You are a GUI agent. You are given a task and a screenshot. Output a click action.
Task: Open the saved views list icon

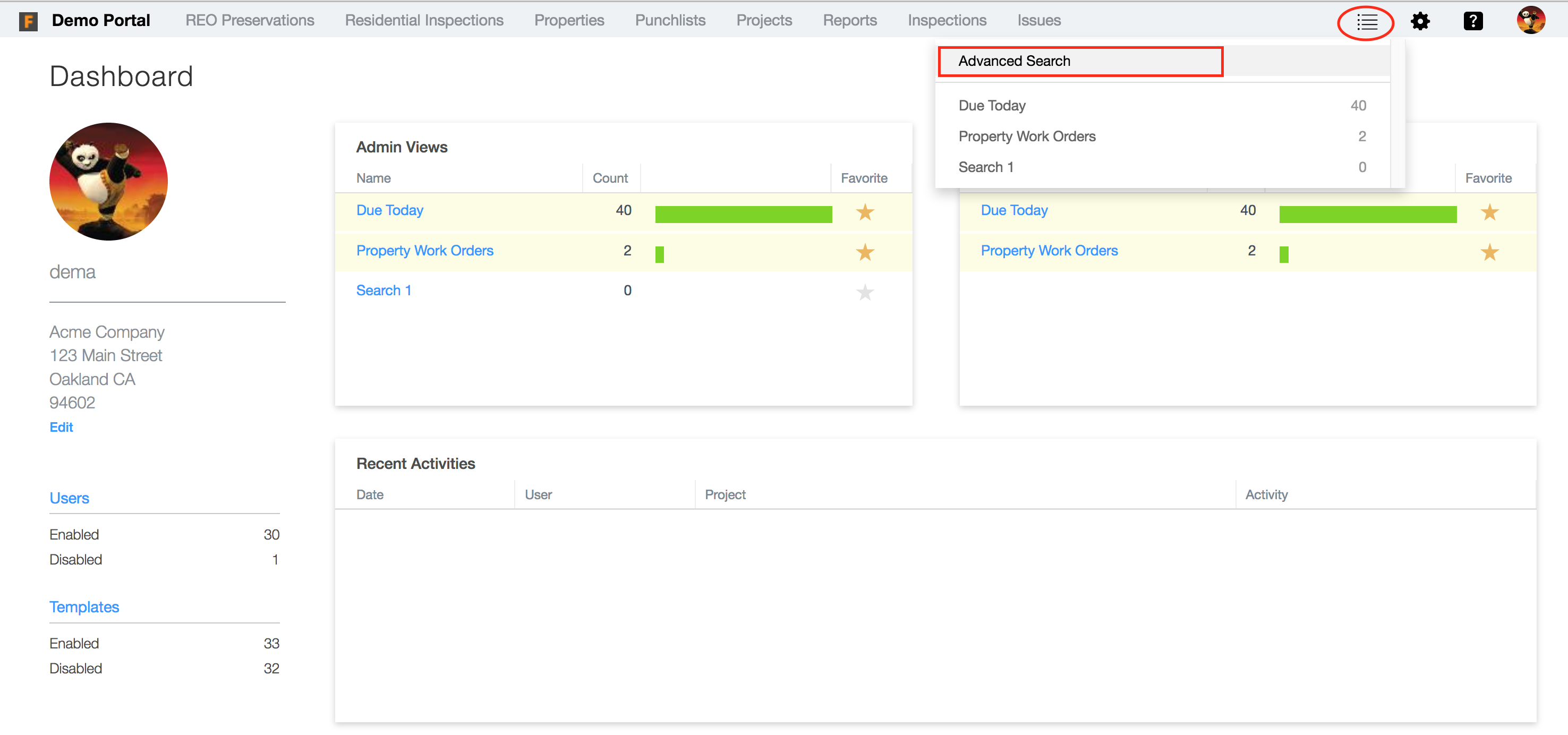(1367, 22)
